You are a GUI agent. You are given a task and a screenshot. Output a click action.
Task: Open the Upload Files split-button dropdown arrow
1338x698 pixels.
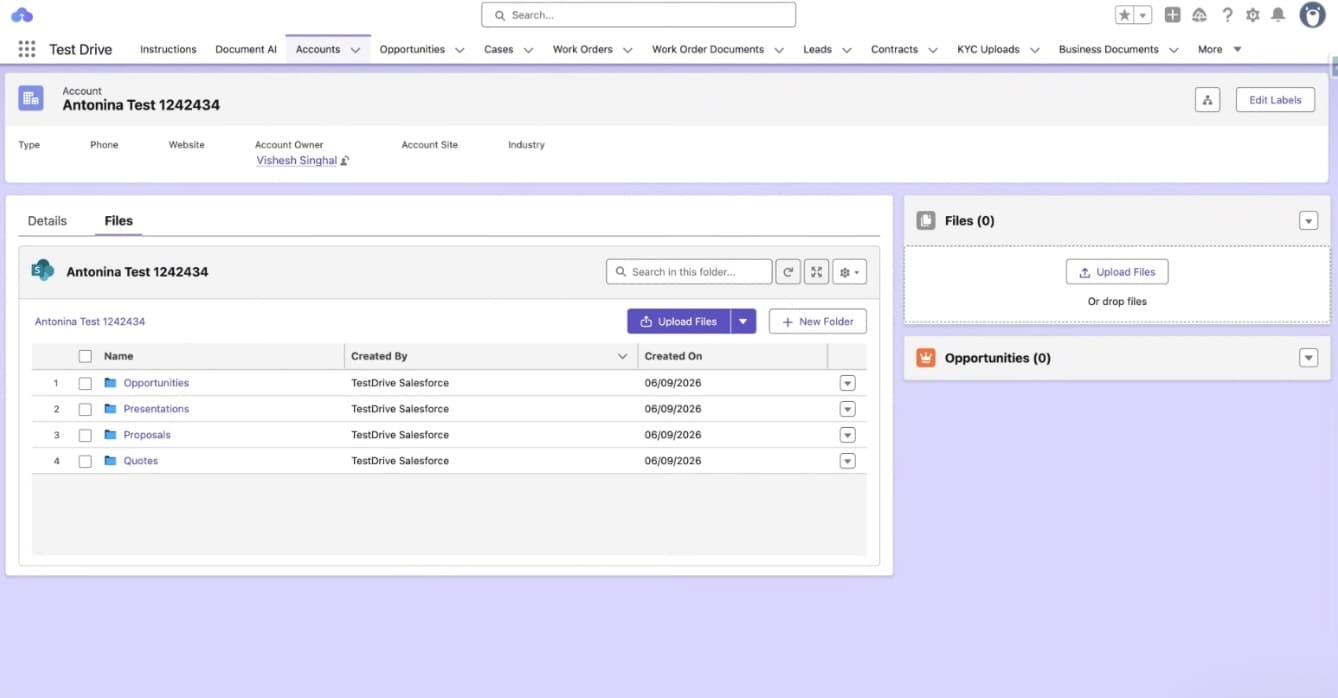743,321
